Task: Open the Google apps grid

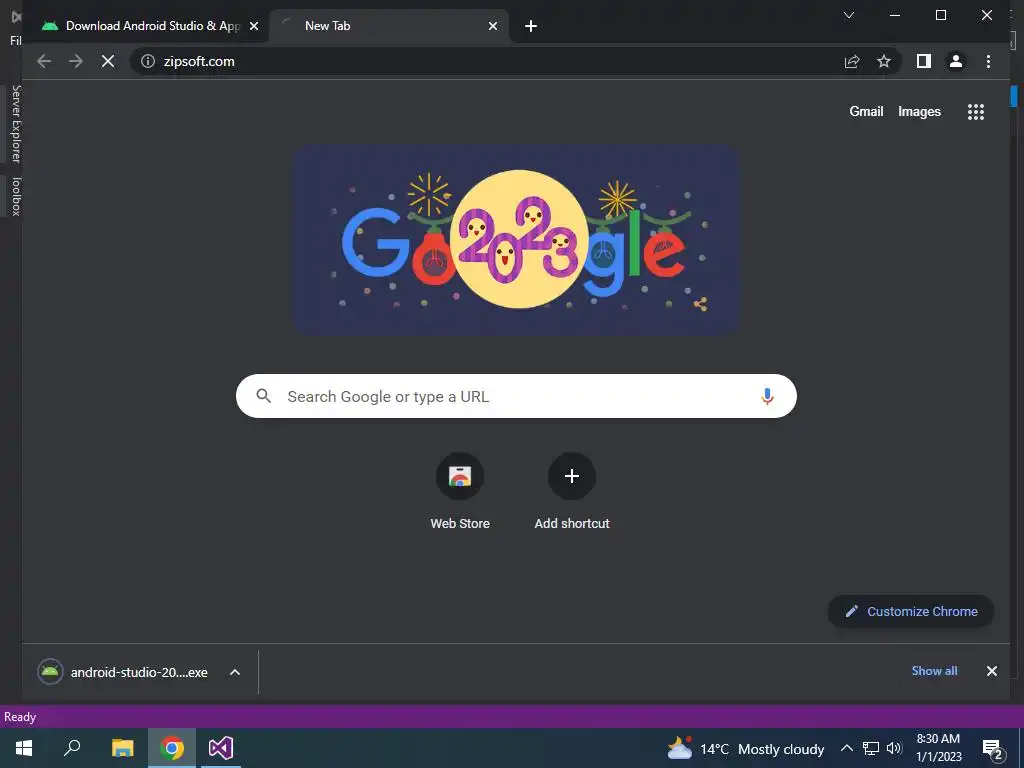Action: click(976, 112)
